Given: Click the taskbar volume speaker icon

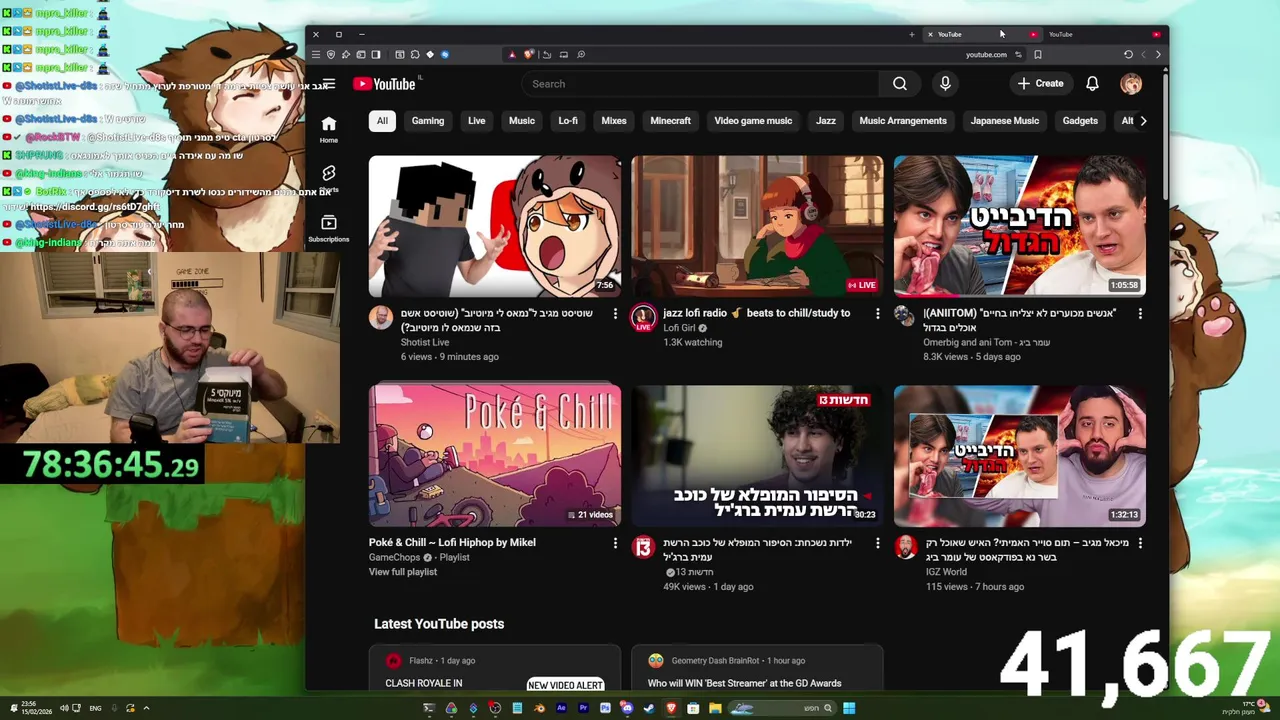Looking at the screenshot, I should click(64, 708).
